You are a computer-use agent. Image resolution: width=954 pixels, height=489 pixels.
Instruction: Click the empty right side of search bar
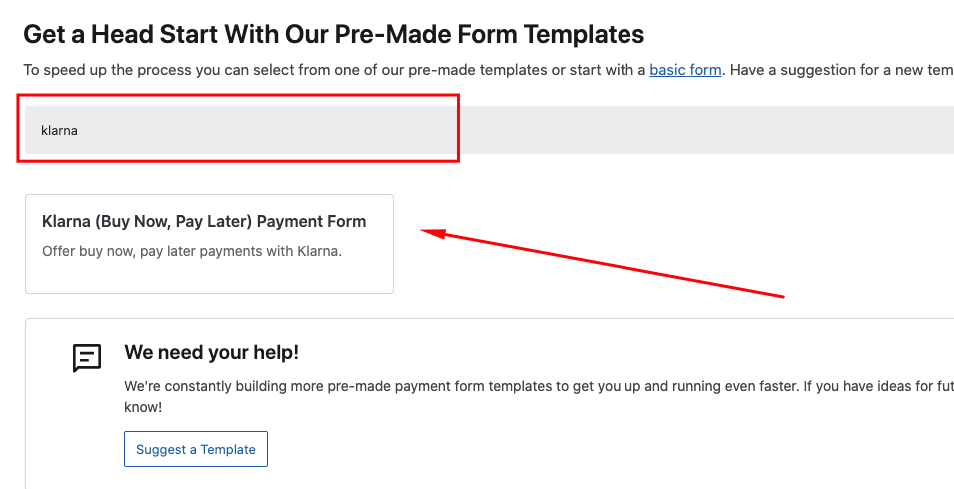click(700, 130)
